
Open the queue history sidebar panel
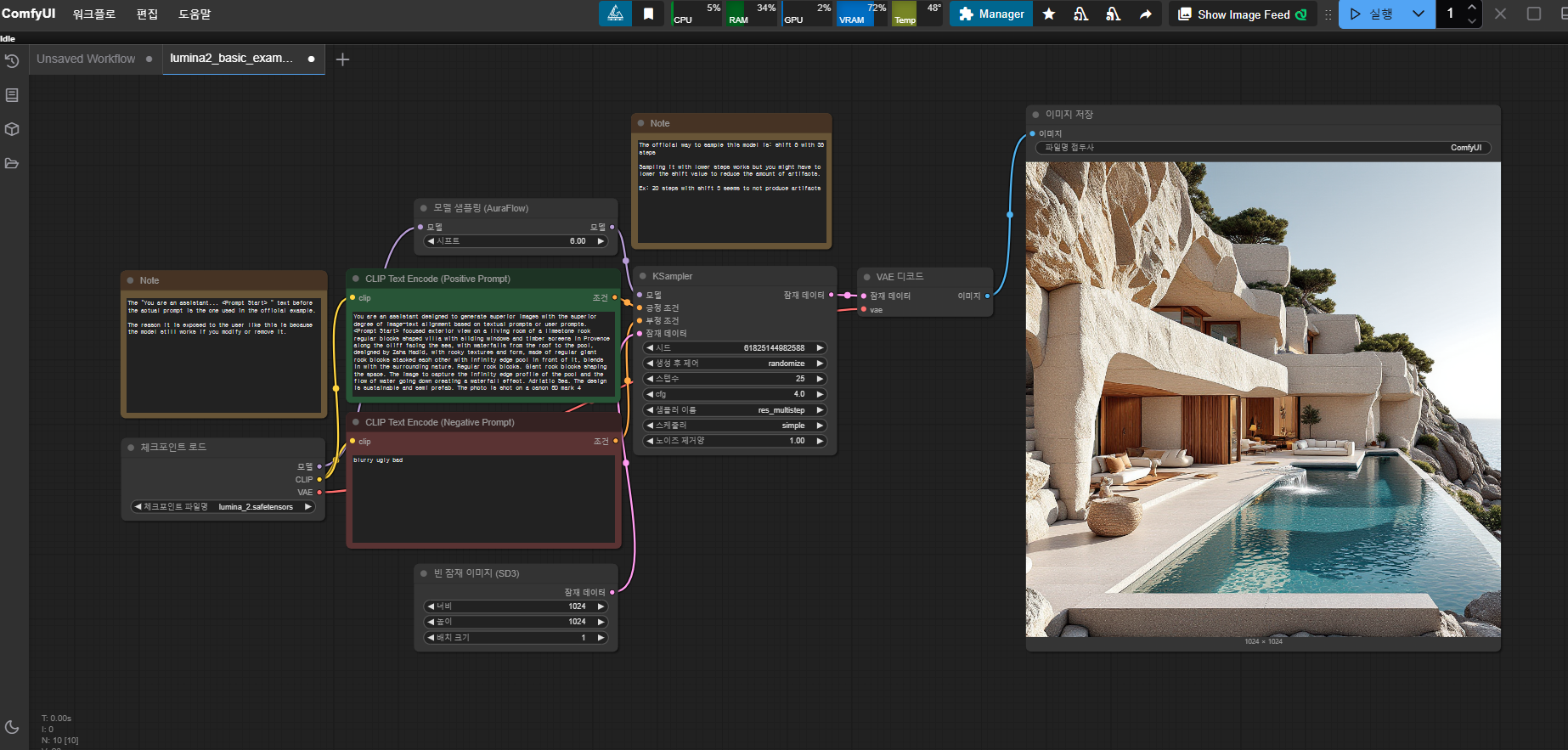[12, 61]
